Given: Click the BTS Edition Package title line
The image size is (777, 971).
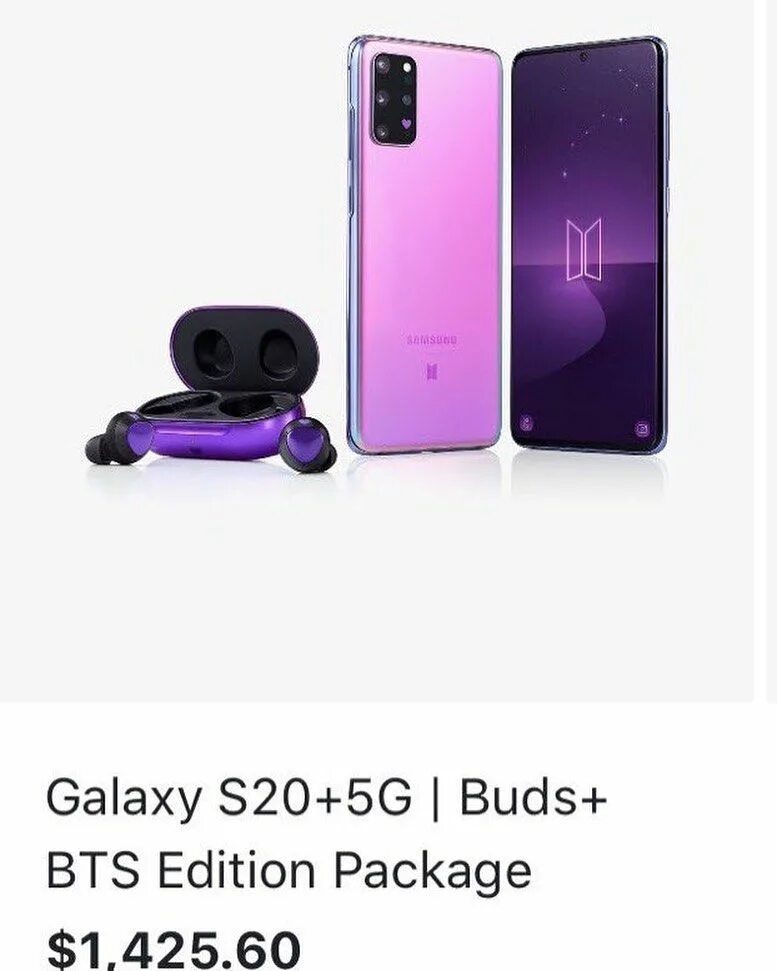Looking at the screenshot, I should [289, 870].
